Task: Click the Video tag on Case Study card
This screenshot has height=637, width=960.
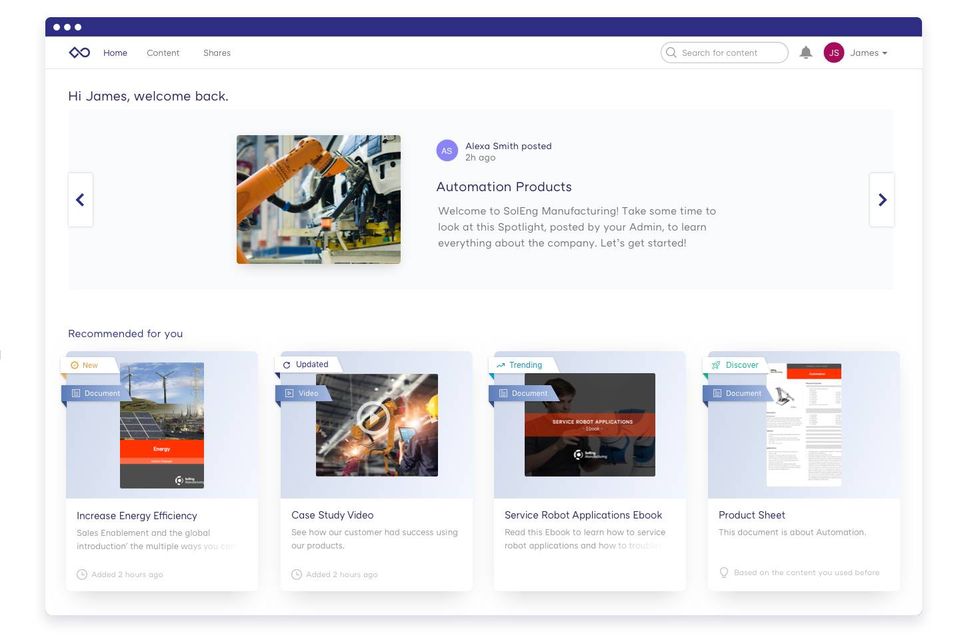Action: point(303,393)
